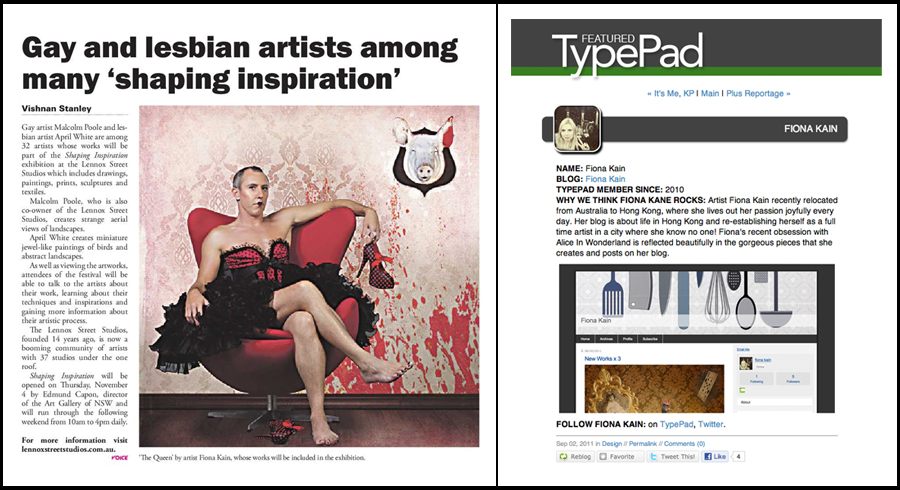Click the Facebook Like button
This screenshot has height=490, width=900.
tap(715, 457)
